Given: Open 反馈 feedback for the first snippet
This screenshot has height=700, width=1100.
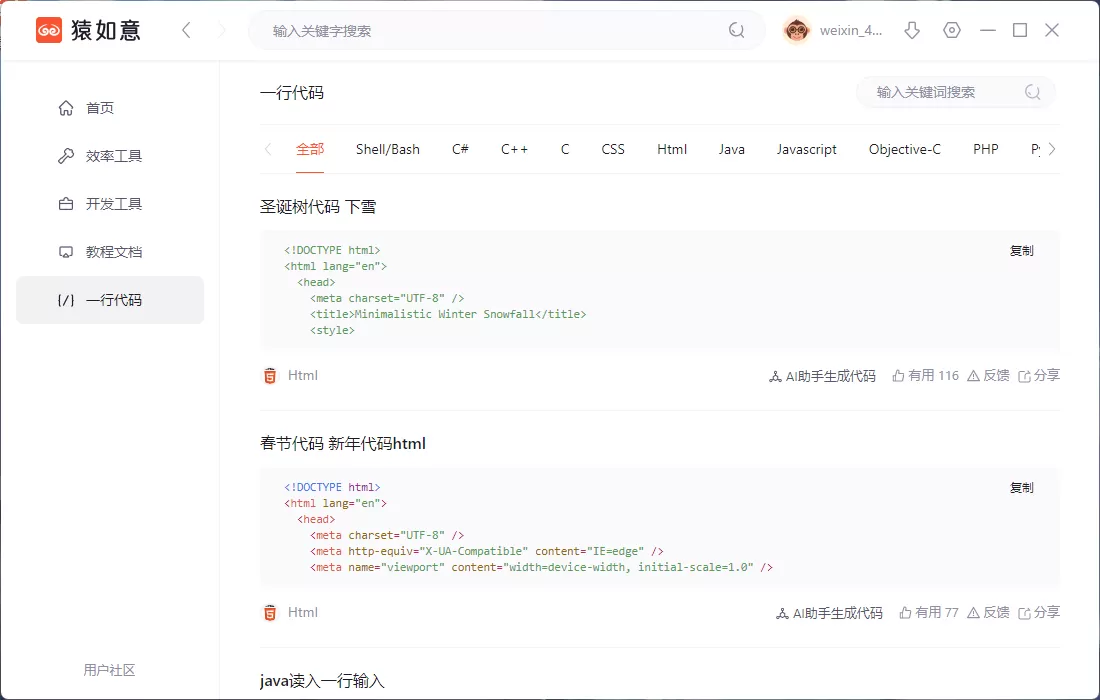Looking at the screenshot, I should coord(988,375).
